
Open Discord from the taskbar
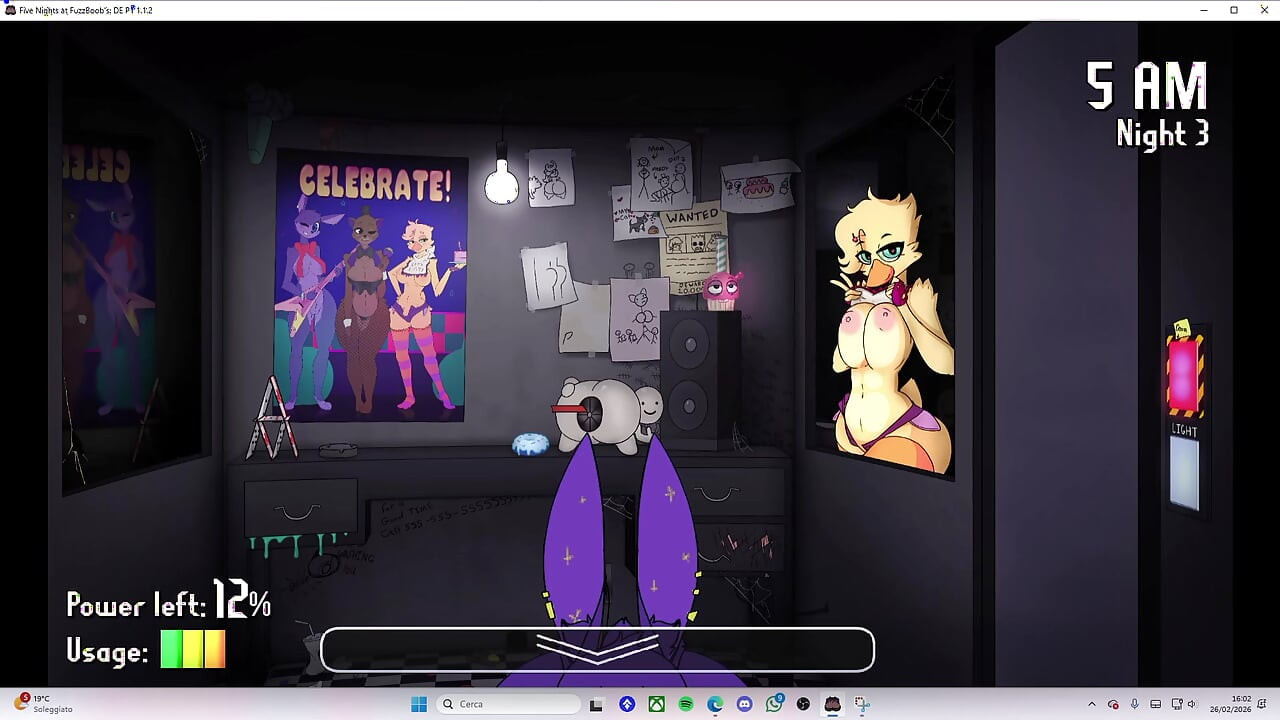click(744, 704)
